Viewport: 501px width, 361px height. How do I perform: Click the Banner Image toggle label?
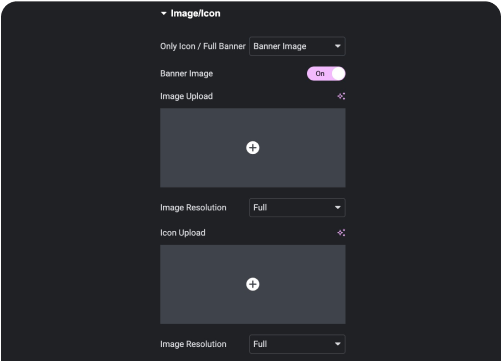(x=186, y=74)
